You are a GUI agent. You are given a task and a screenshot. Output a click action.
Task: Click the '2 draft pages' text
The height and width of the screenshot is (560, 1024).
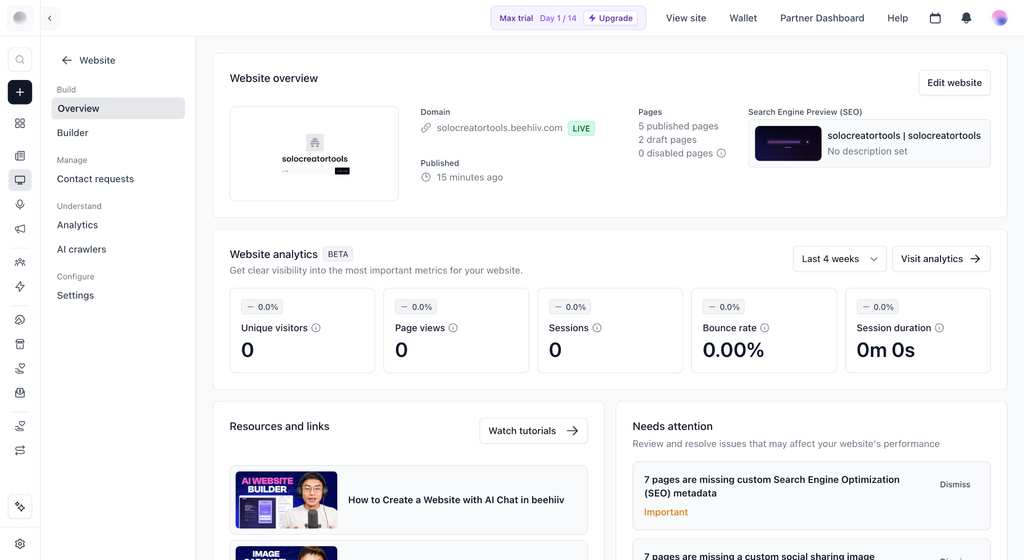click(x=667, y=140)
